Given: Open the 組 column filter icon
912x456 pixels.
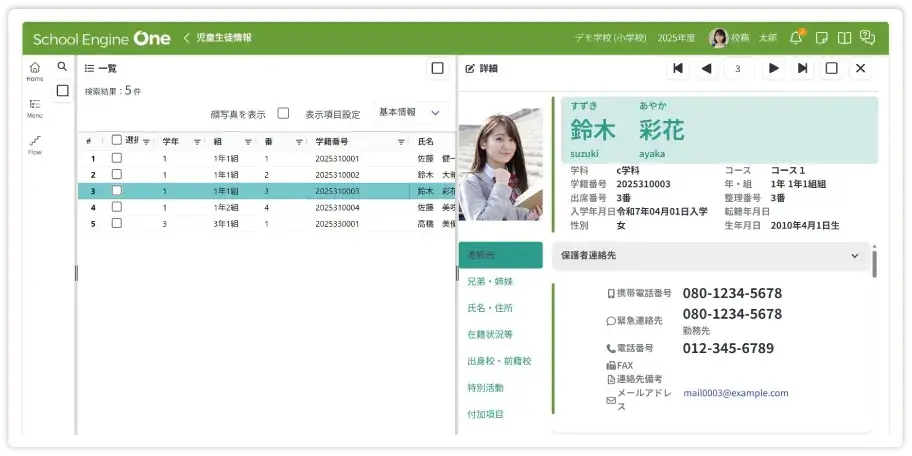Looking at the screenshot, I should (x=248, y=142).
